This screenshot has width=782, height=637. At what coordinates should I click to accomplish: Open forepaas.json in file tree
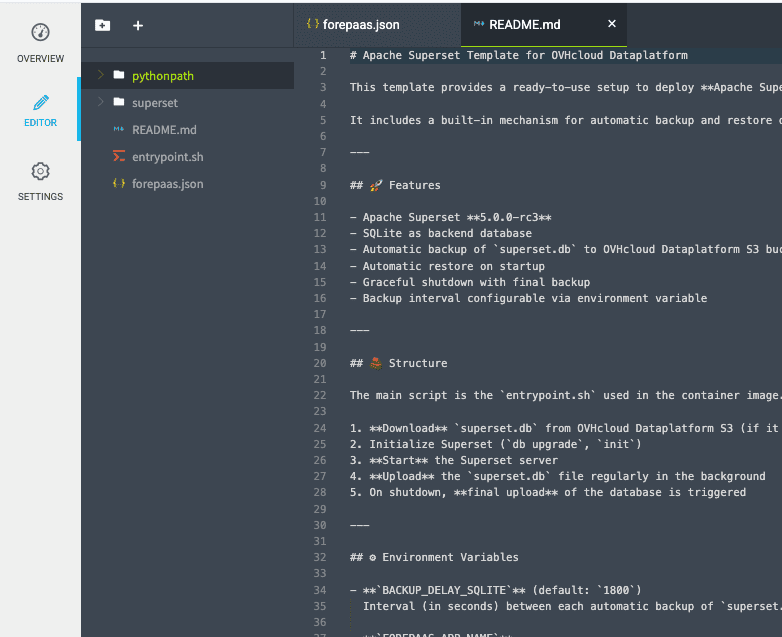click(188, 184)
